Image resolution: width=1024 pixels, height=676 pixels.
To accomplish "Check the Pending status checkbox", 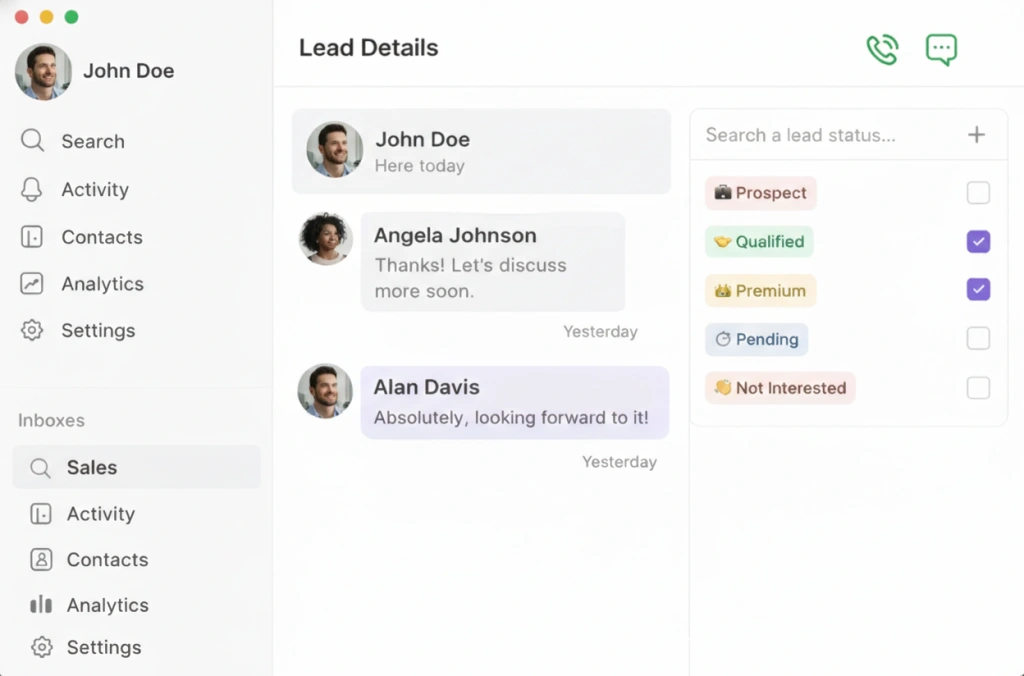I will (x=978, y=338).
